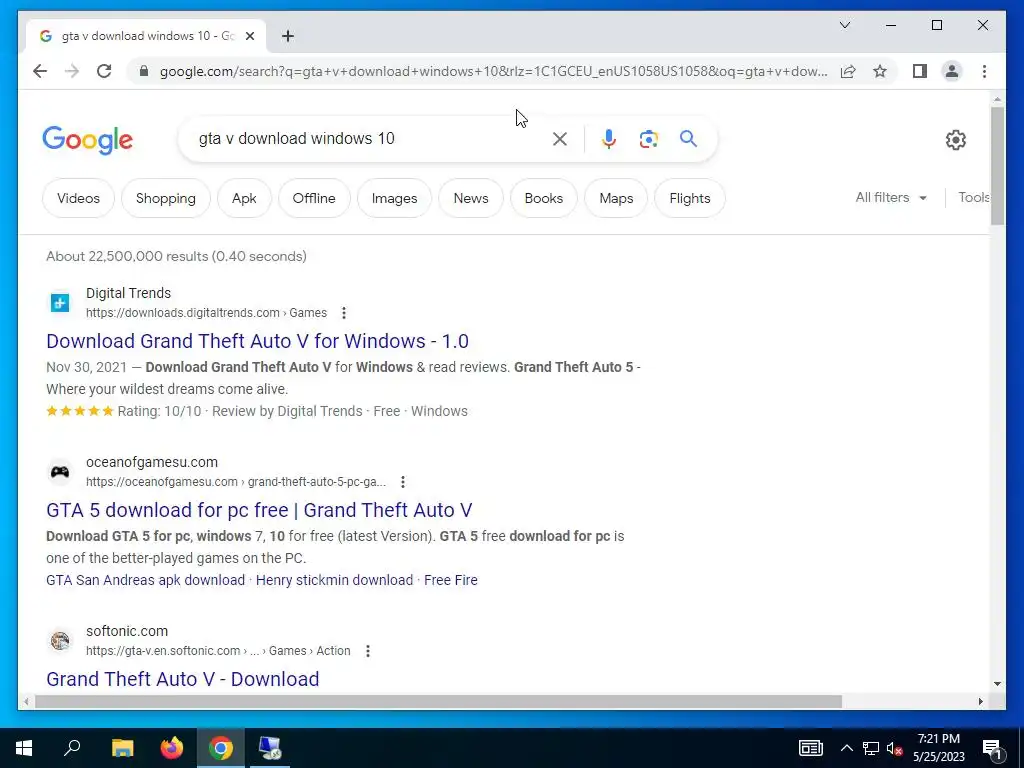Viewport: 1024px width, 768px height.
Task: Open the tab search chevron
Action: tap(844, 25)
